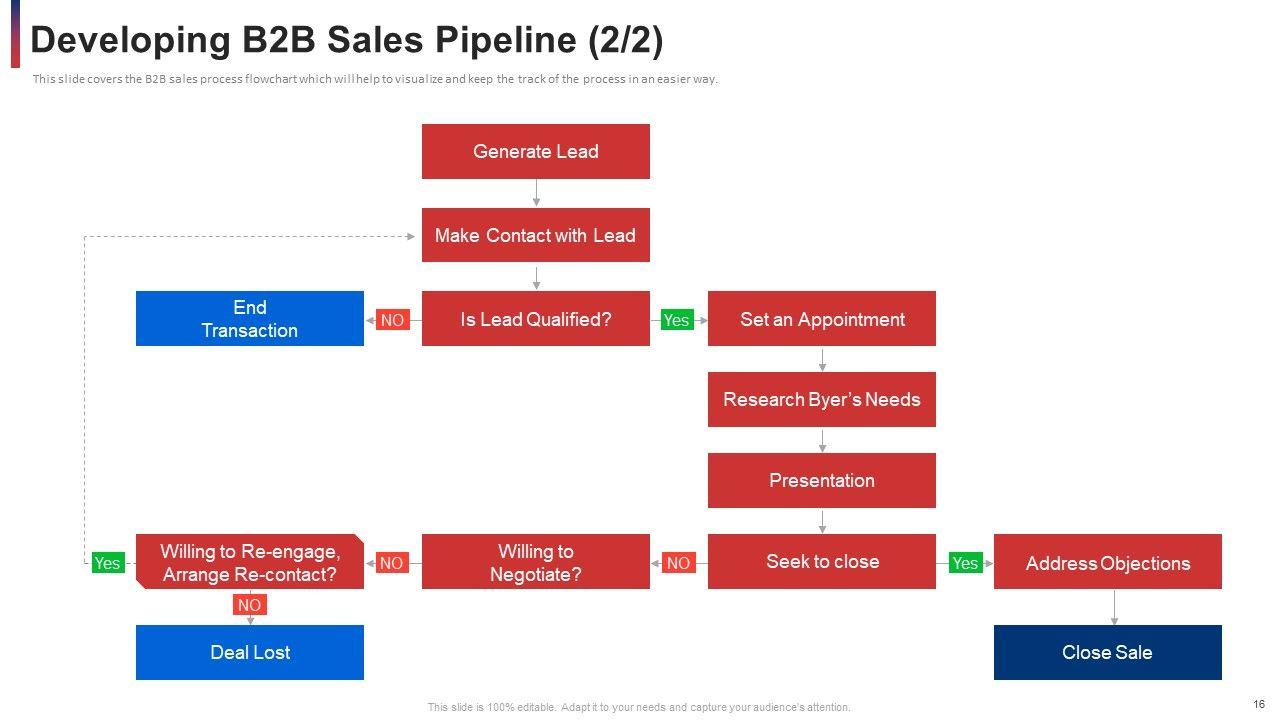Click the Is Lead Qualified? decision box
1280x720 pixels.
535,319
